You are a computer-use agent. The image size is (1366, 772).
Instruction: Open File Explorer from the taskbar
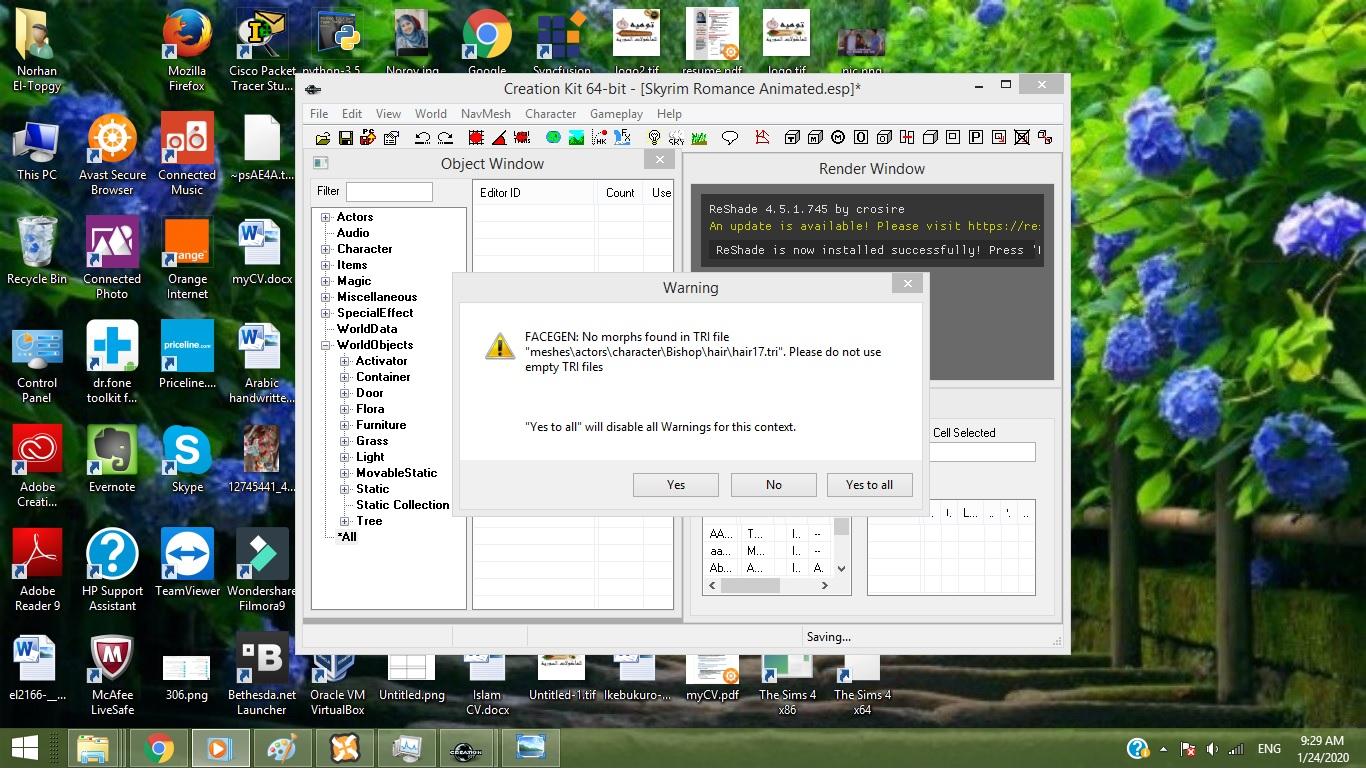coord(93,749)
